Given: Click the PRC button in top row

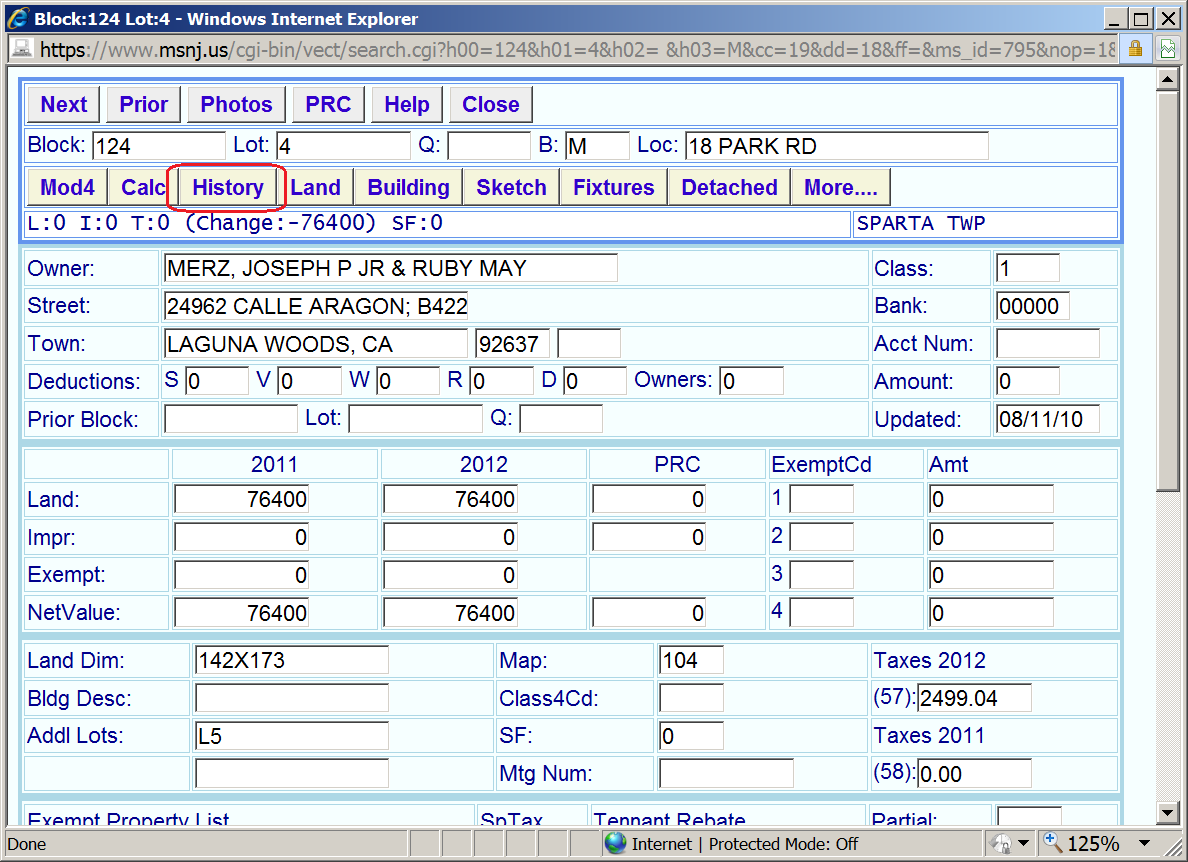Looking at the screenshot, I should tap(328, 105).
